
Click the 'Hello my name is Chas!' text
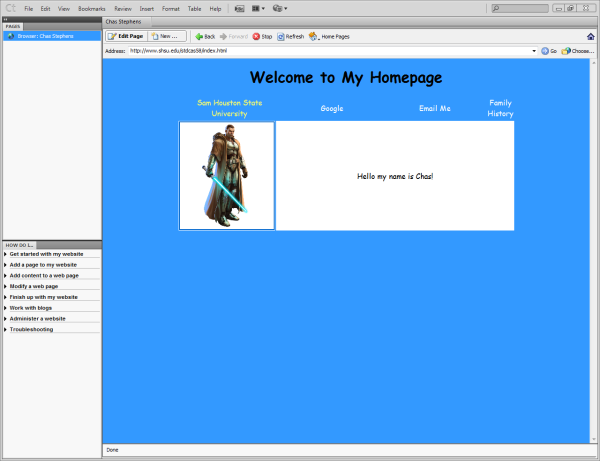(395, 176)
